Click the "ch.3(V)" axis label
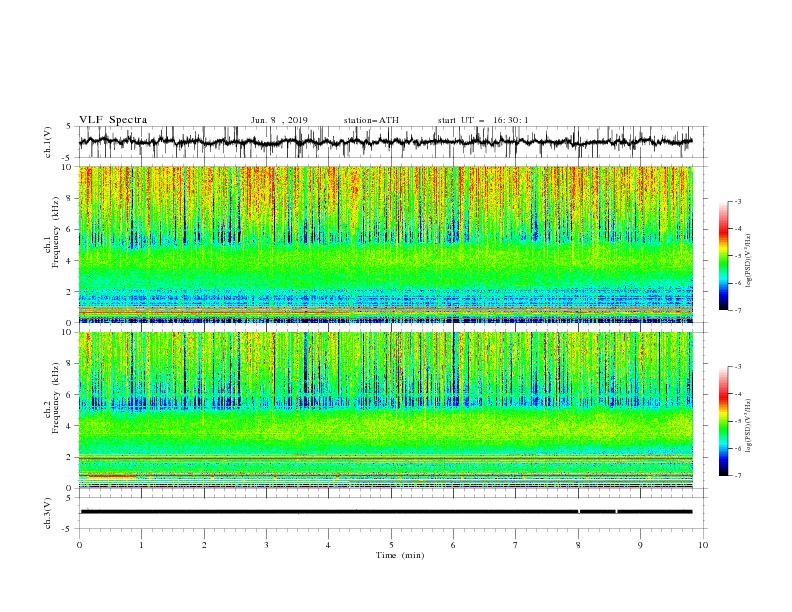Screen dimensions: 792x612 (48, 513)
